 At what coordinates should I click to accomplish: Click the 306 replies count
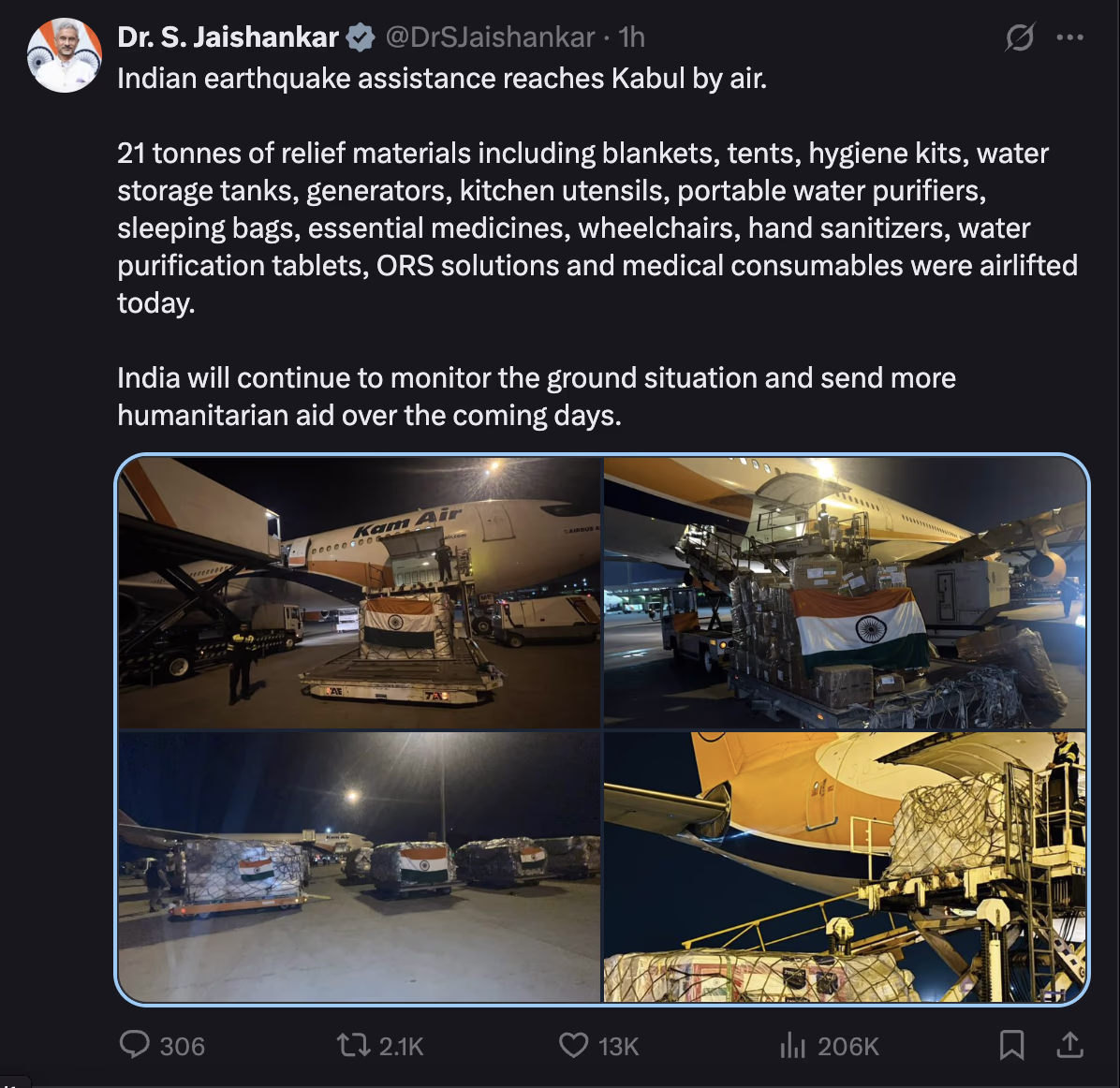[182, 1046]
